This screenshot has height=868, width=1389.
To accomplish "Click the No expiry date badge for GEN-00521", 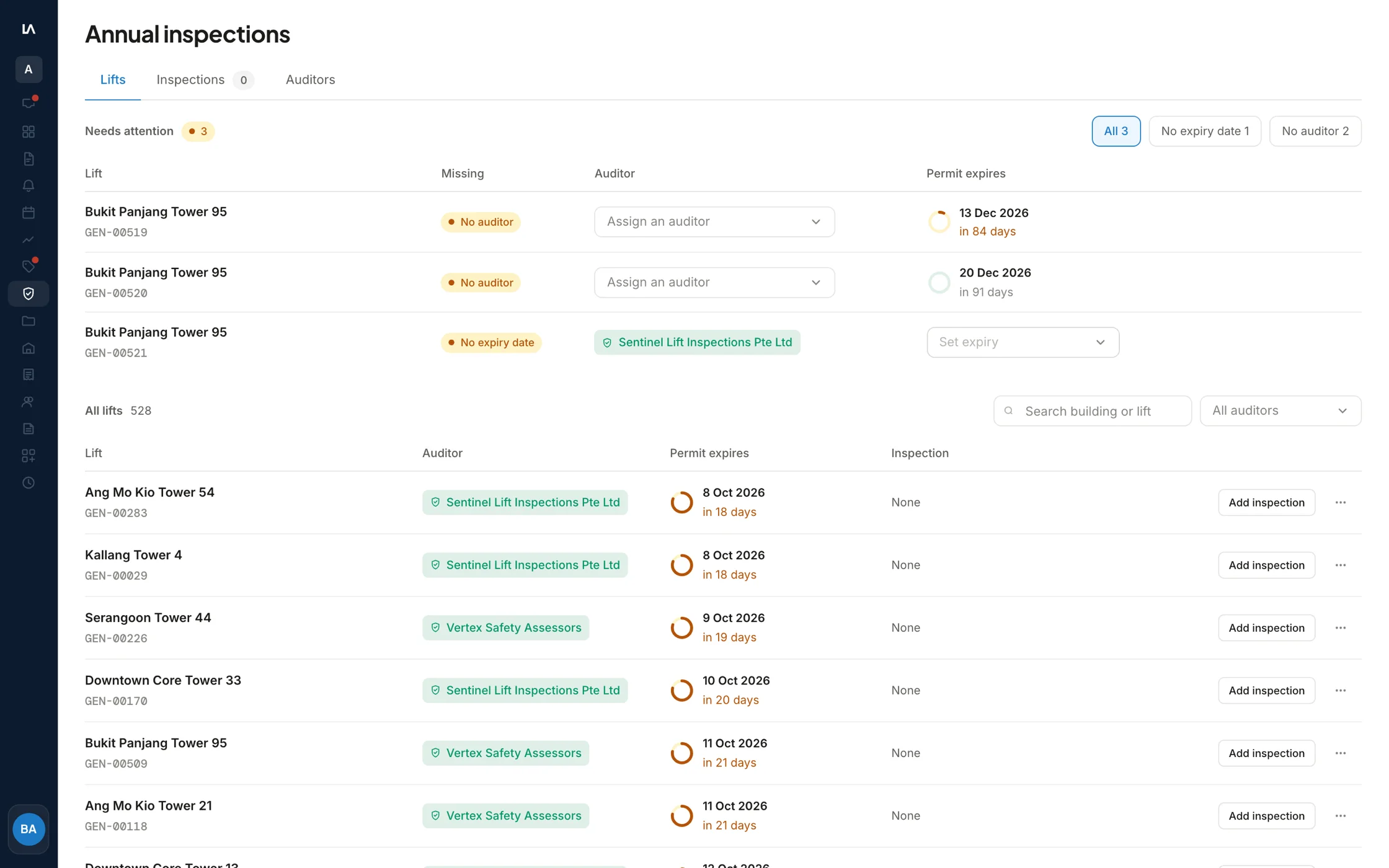I will click(x=491, y=342).
